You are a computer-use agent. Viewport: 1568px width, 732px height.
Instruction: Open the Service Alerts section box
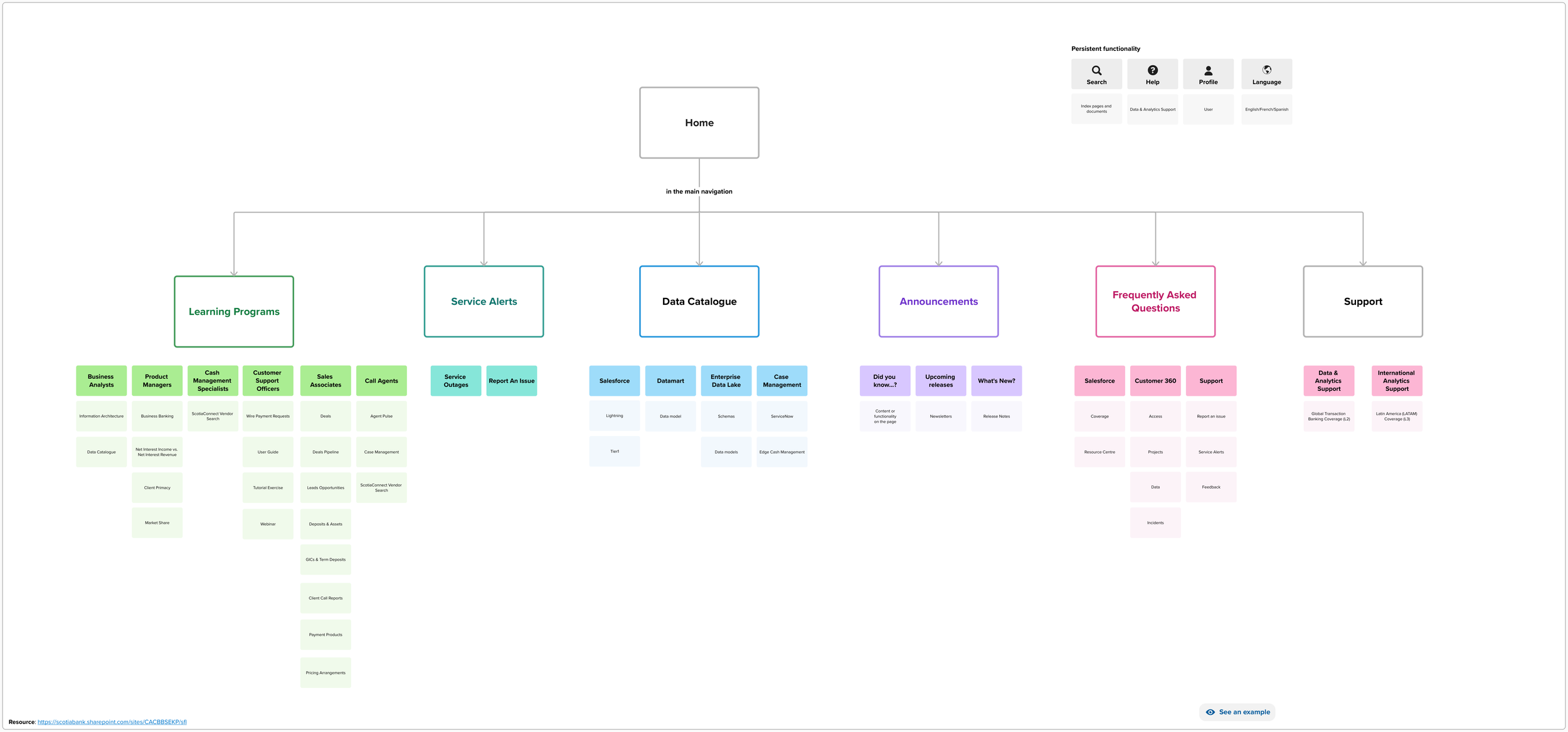point(484,301)
